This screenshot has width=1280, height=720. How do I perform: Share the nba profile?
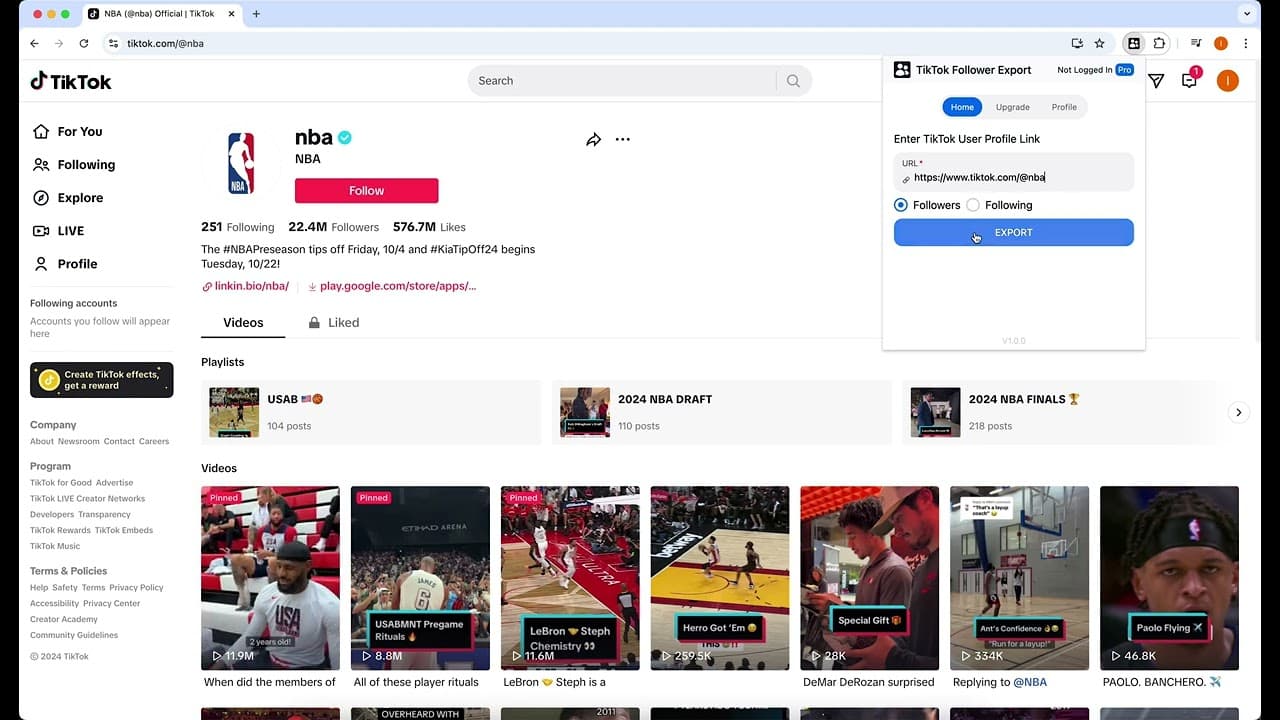(x=593, y=140)
